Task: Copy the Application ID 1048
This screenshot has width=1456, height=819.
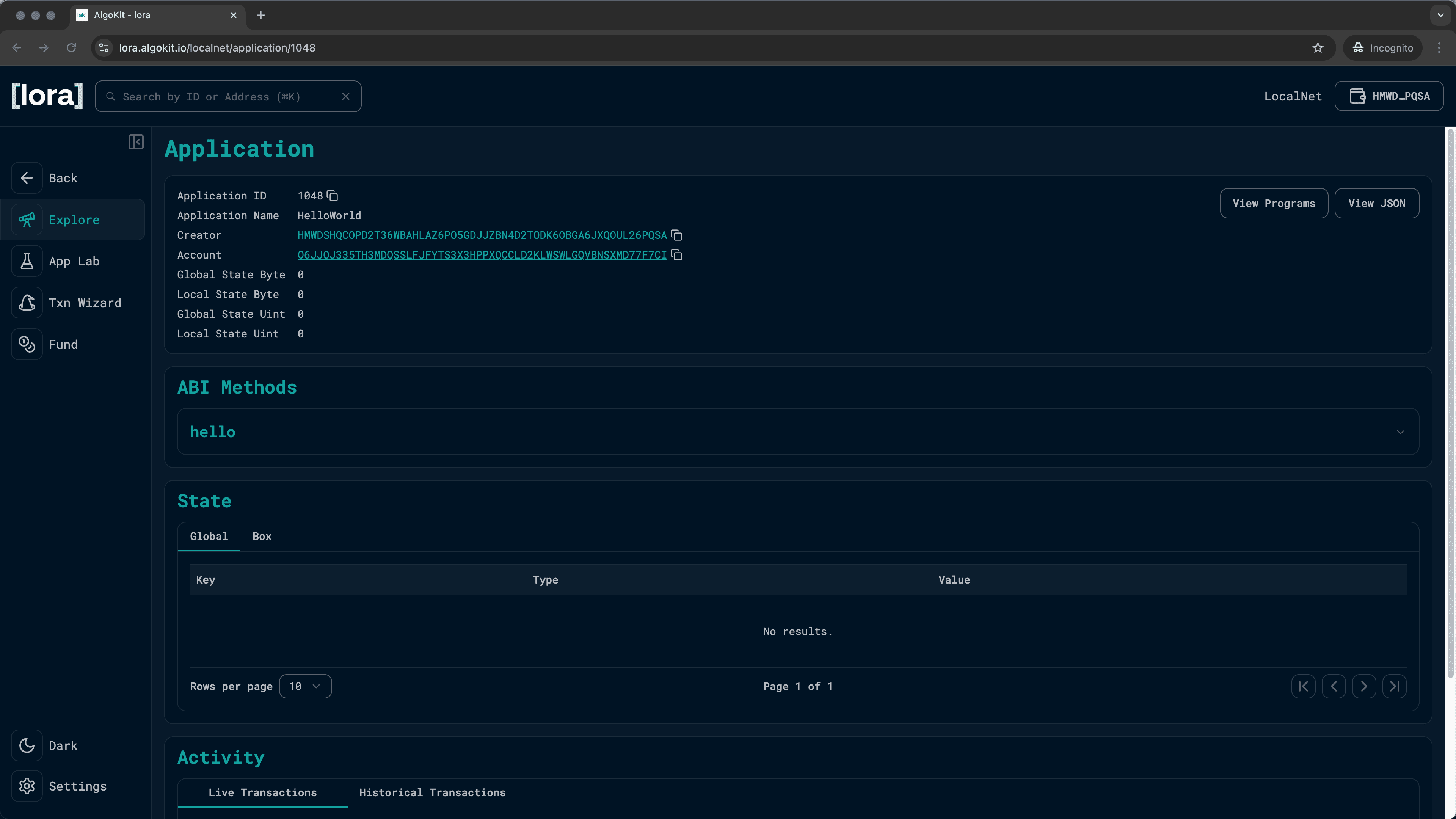Action: click(x=332, y=195)
